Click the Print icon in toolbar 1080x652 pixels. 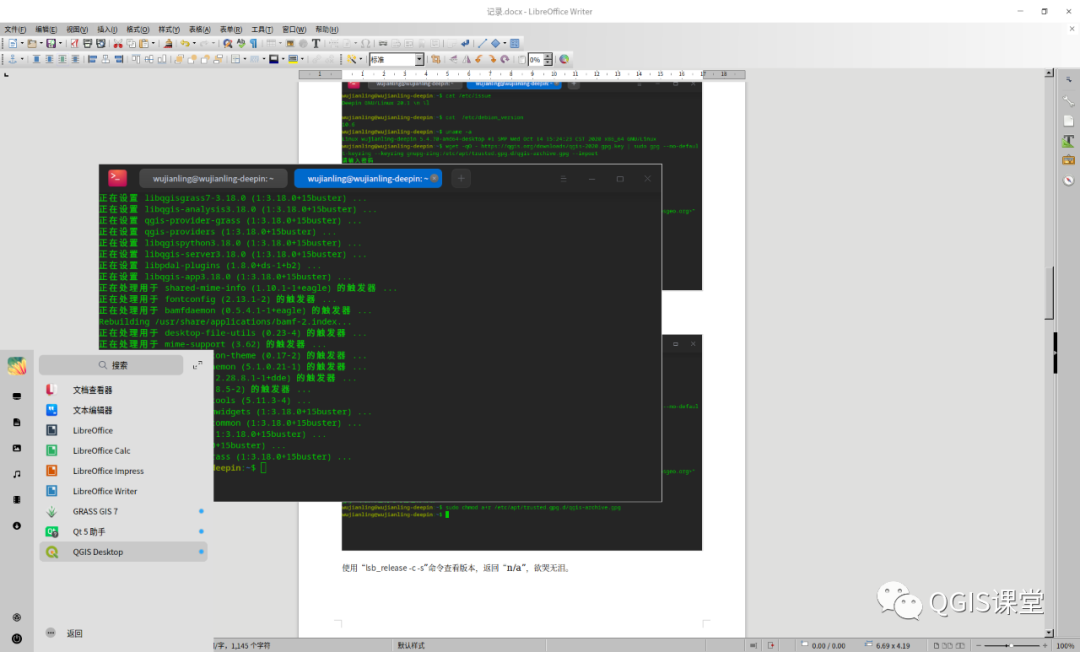click(x=87, y=43)
